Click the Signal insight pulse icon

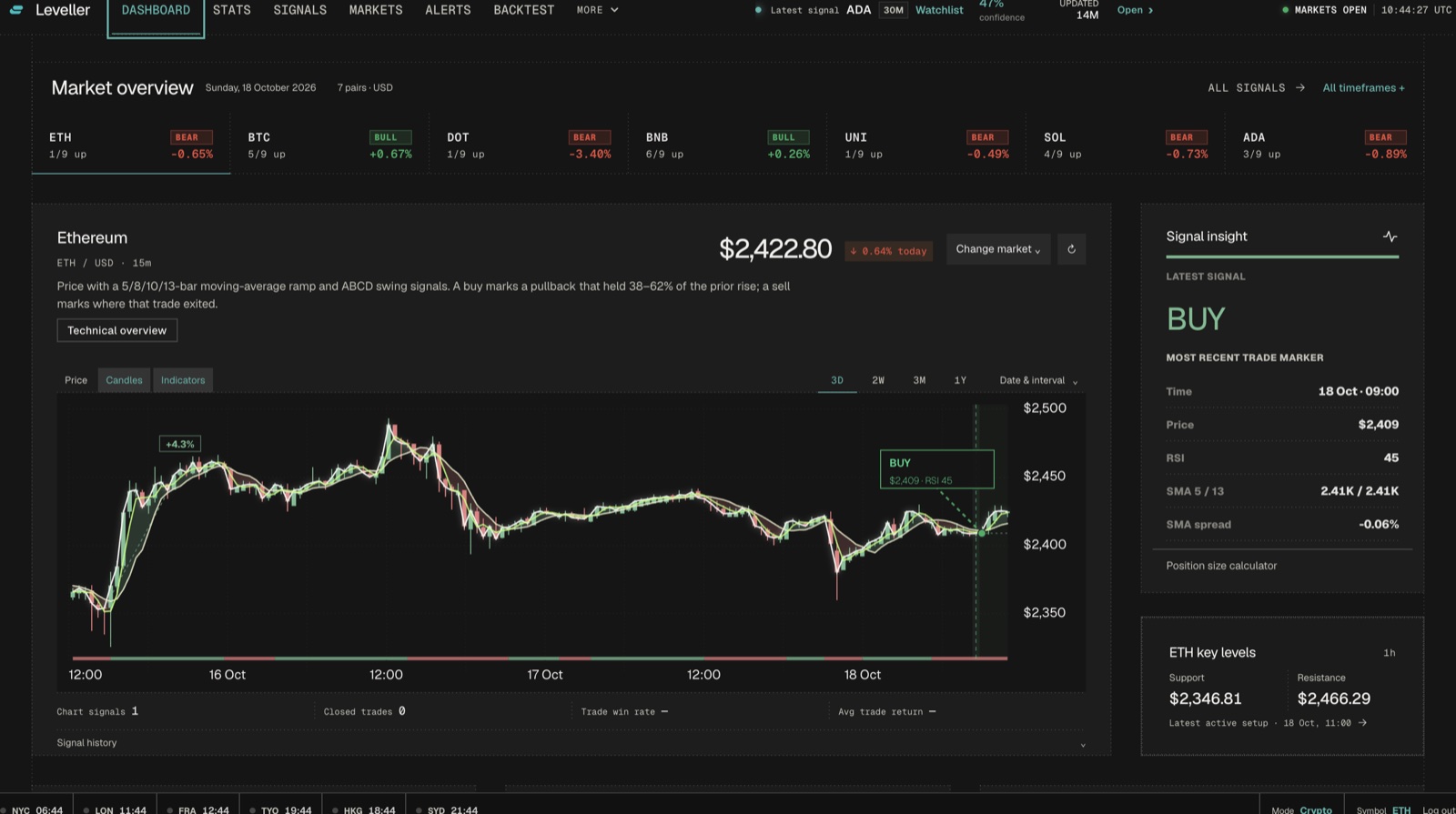tap(1390, 236)
